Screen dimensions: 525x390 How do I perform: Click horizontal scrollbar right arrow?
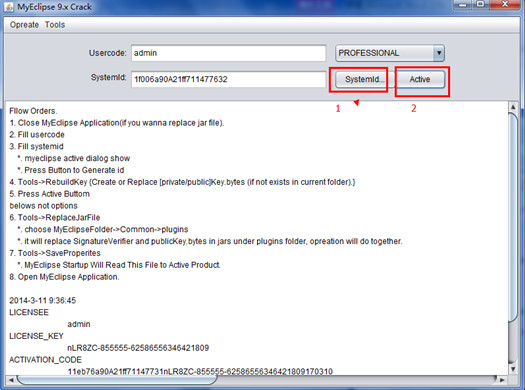502,380
